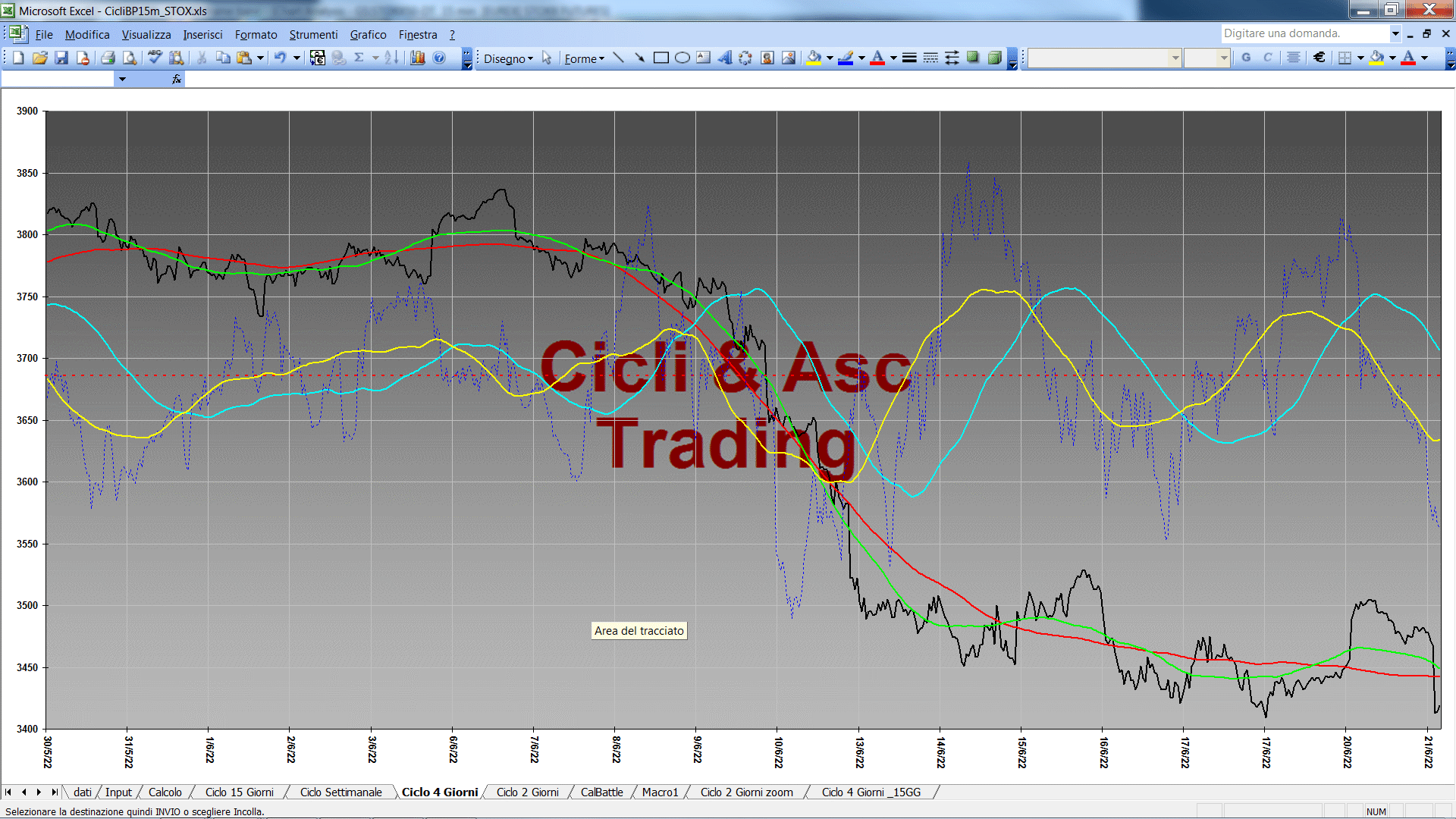Screen dimensions: 1456x819
Task: Select the Text Box tool
Action: 703,58
